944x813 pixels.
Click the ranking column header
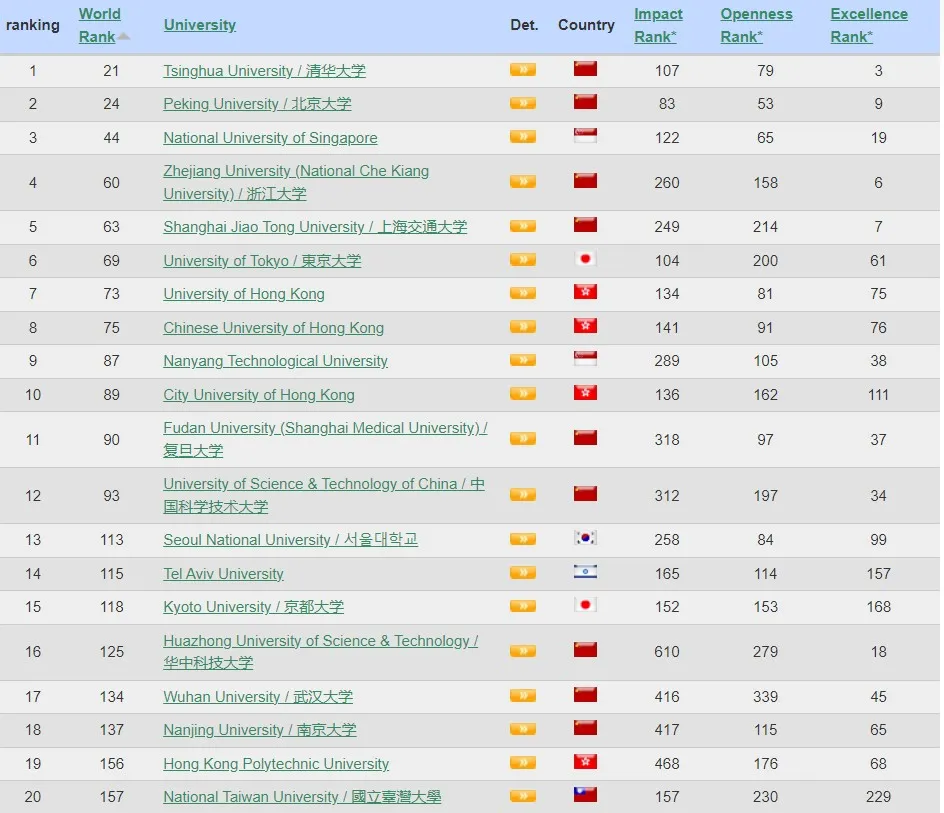(33, 25)
